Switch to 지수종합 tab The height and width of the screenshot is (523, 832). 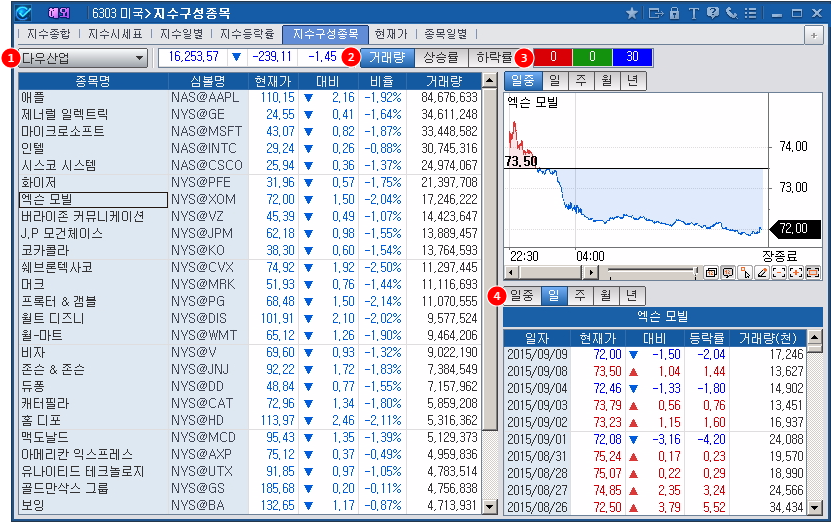pyautogui.click(x=48, y=34)
